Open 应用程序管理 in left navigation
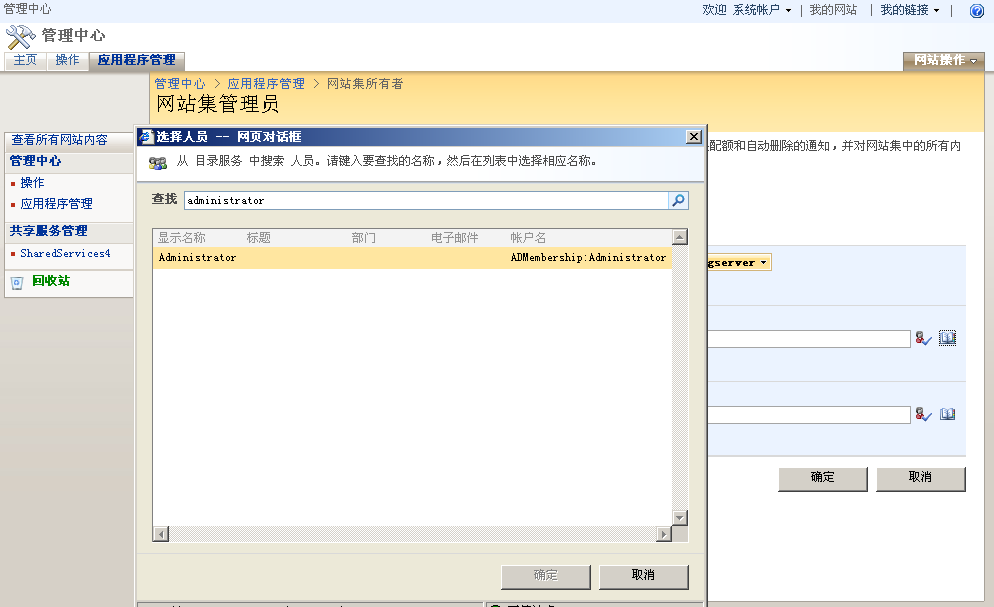994x607 pixels. (56, 204)
